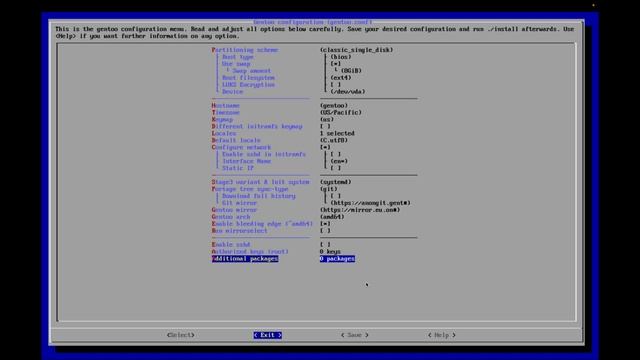Change Default locale (C.utf8)

(x=280, y=140)
